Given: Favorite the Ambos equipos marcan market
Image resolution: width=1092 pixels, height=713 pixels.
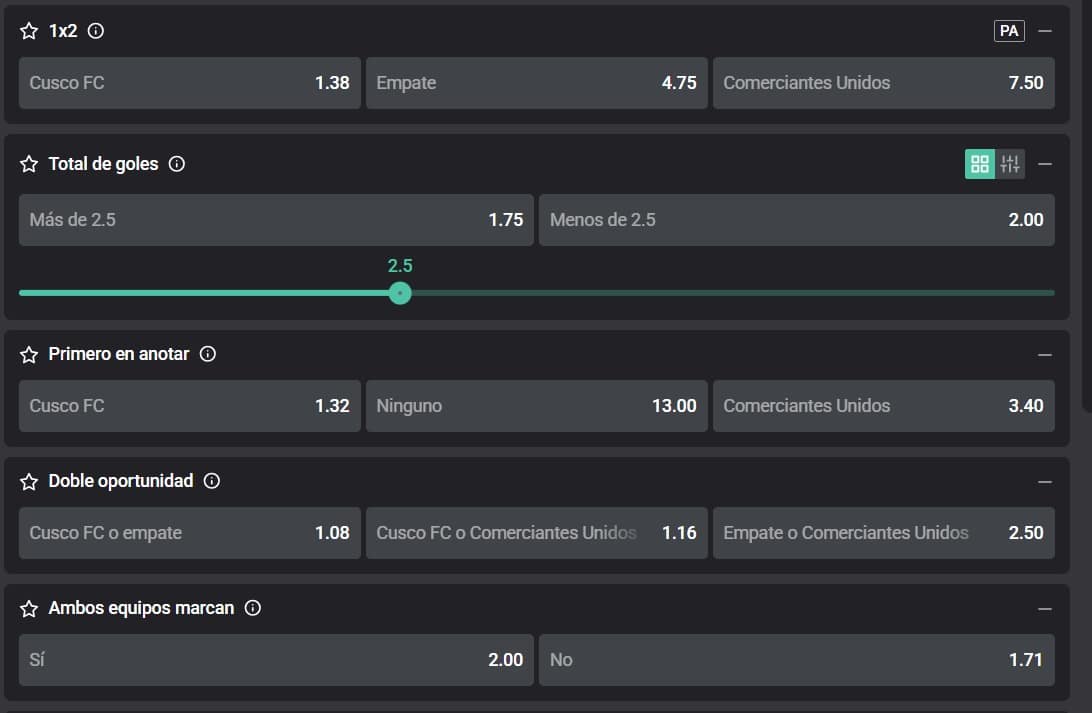Looking at the screenshot, I should point(29,608).
